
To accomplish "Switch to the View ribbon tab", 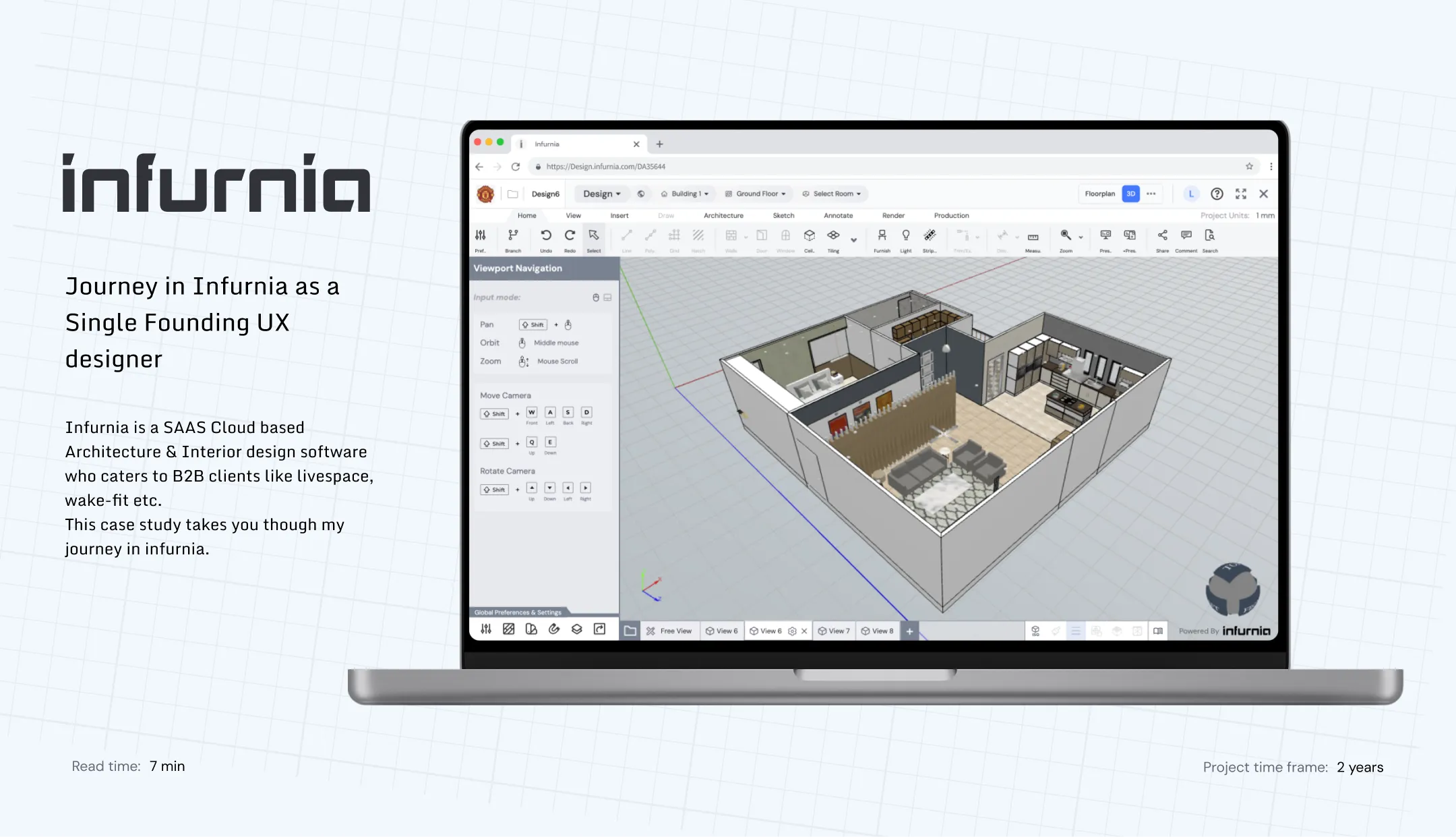I will 573,216.
